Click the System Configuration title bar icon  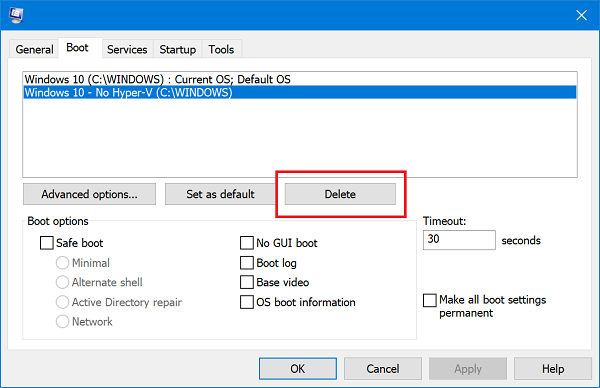16,15
